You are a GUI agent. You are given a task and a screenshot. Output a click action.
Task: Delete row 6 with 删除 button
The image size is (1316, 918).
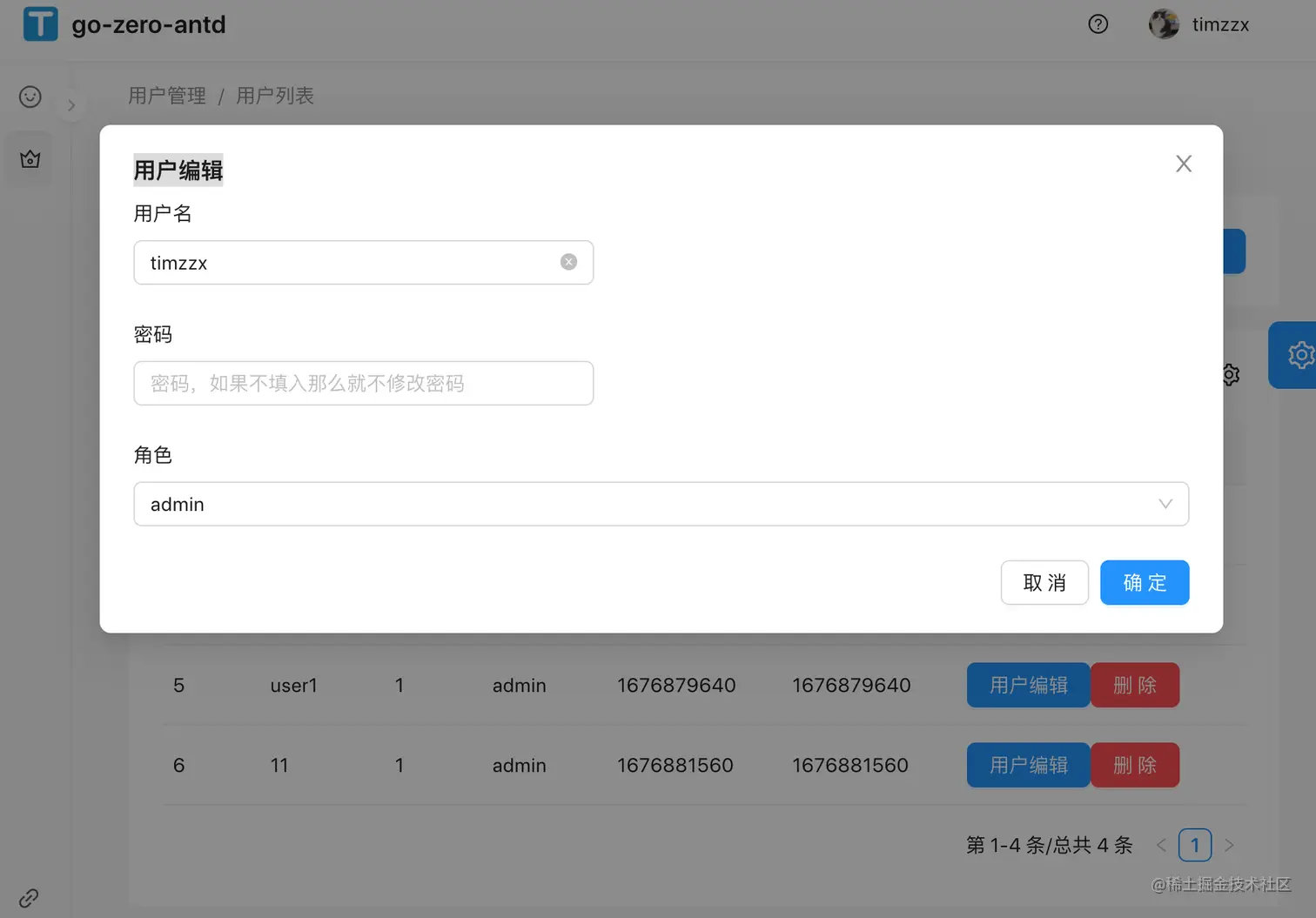1135,765
